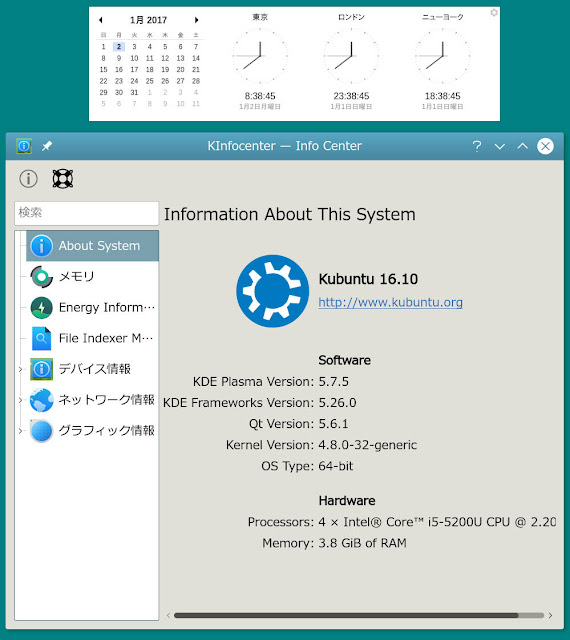Click the Hardware section heading
This screenshot has width=570, height=640.
pyautogui.click(x=347, y=501)
